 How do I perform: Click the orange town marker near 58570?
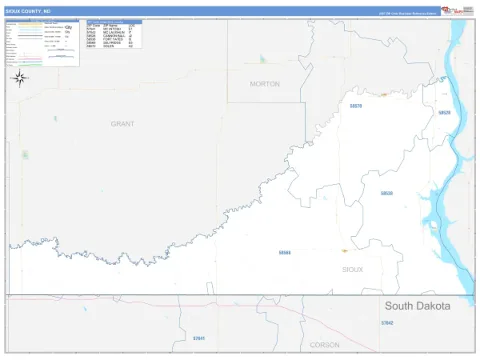(384, 95)
